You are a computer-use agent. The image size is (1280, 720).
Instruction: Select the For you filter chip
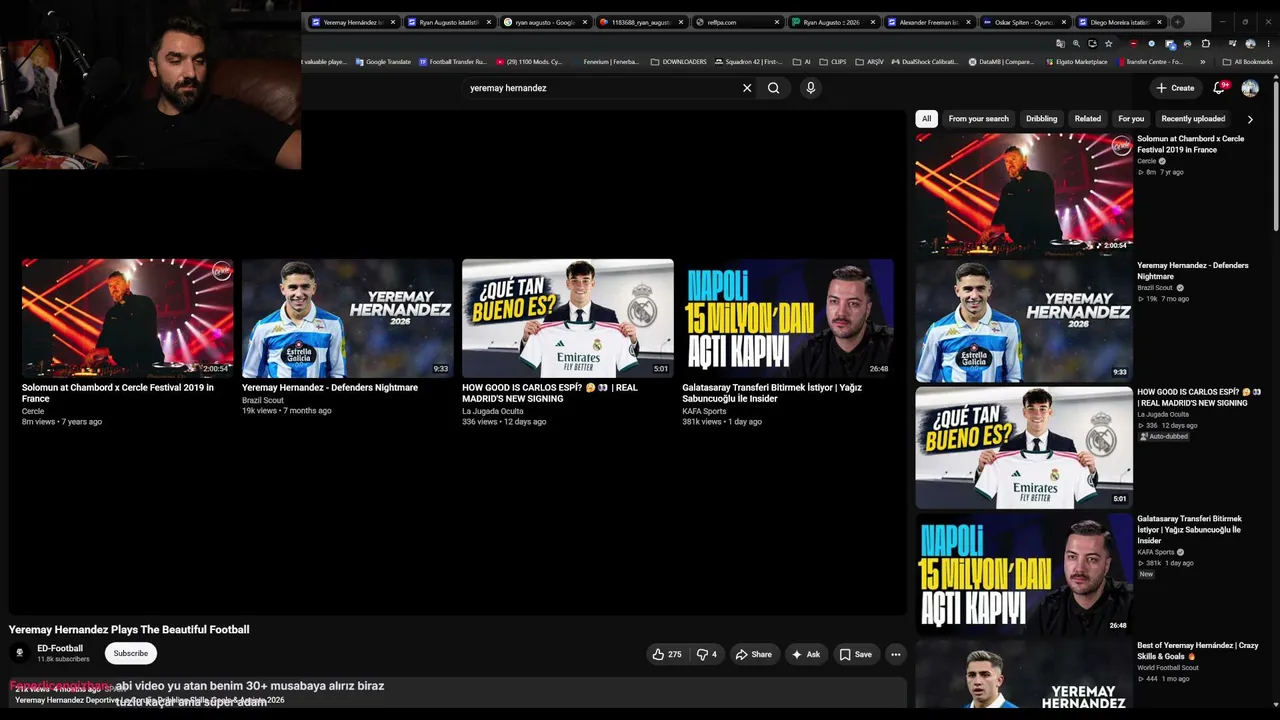point(1131,119)
